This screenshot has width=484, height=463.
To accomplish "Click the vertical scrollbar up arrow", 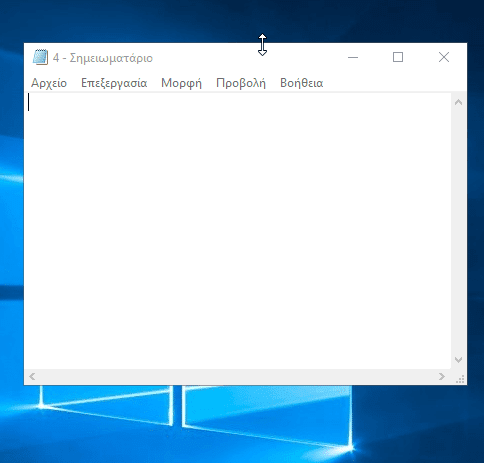I will tap(458, 102).
